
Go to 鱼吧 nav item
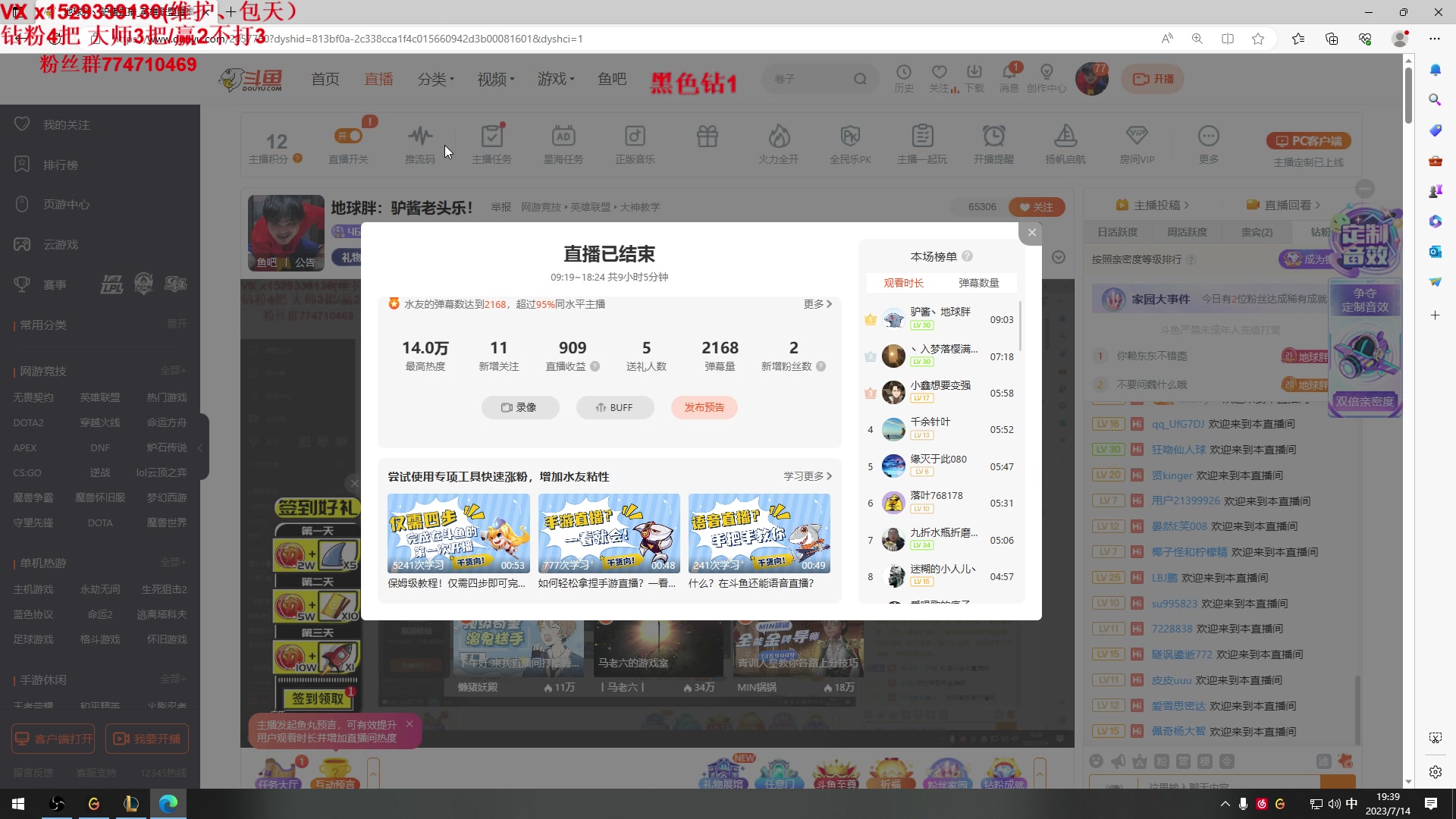(612, 79)
